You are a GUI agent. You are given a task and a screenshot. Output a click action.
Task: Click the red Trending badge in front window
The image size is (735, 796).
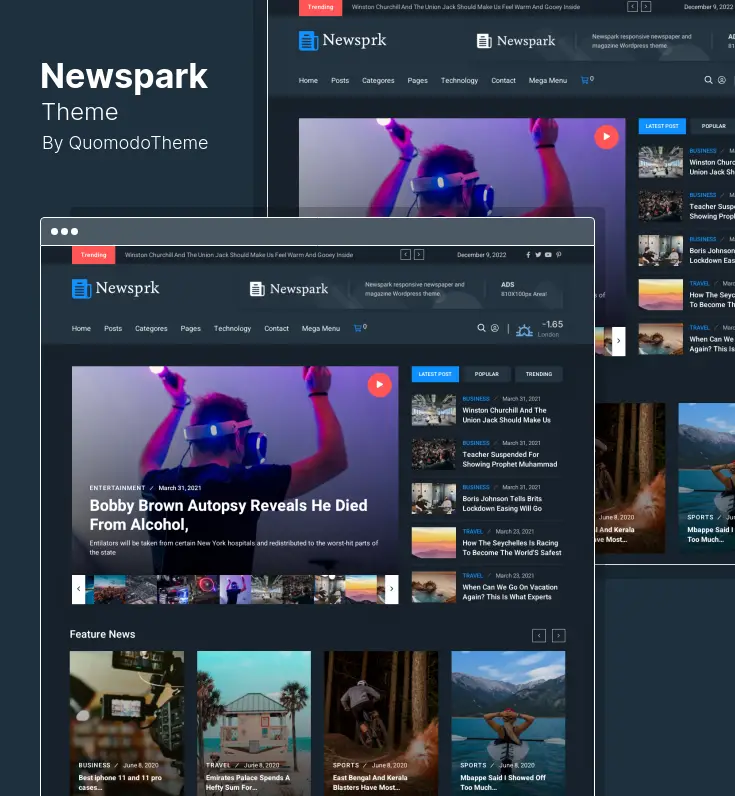click(x=93, y=255)
